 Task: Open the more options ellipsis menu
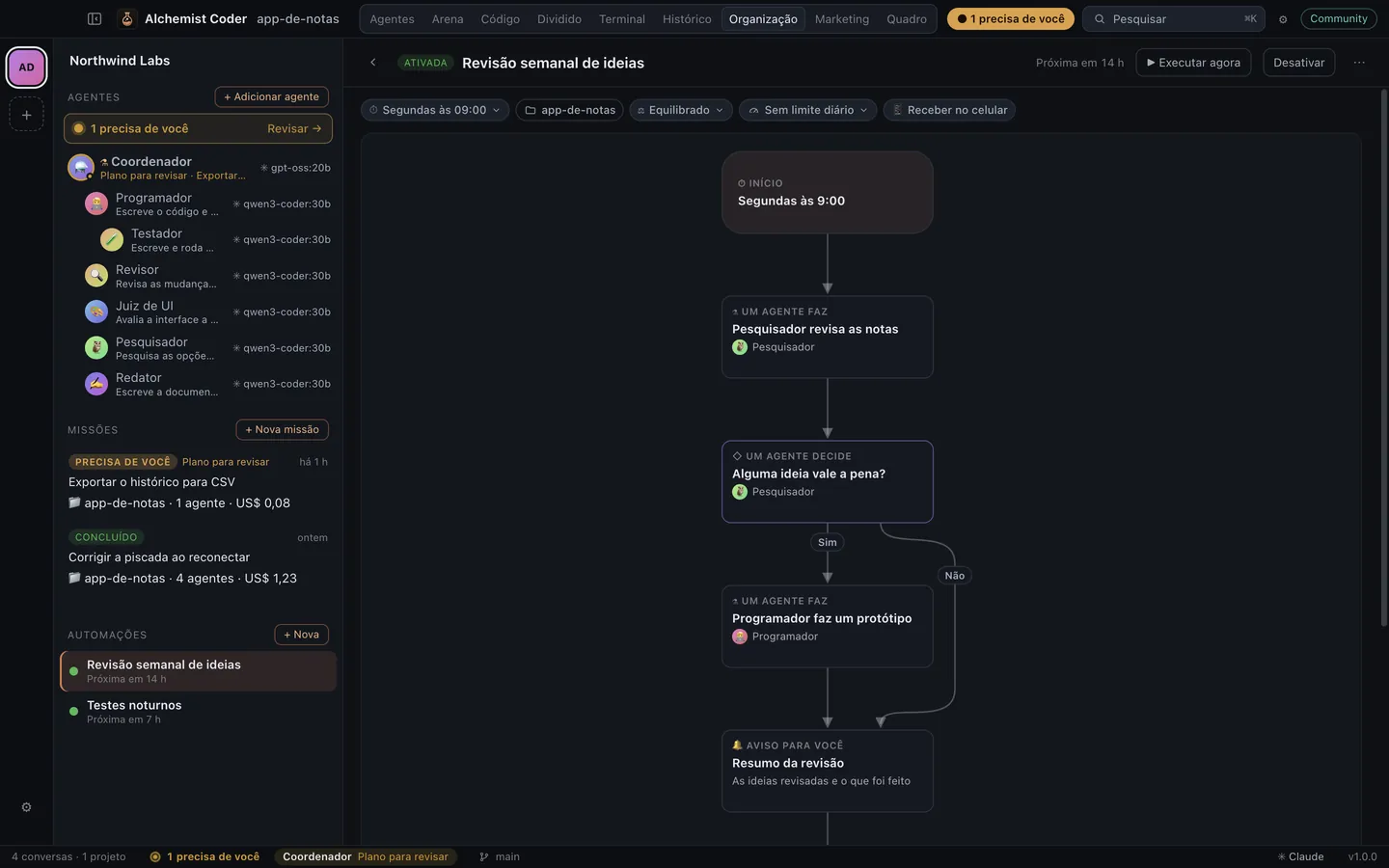1359,63
